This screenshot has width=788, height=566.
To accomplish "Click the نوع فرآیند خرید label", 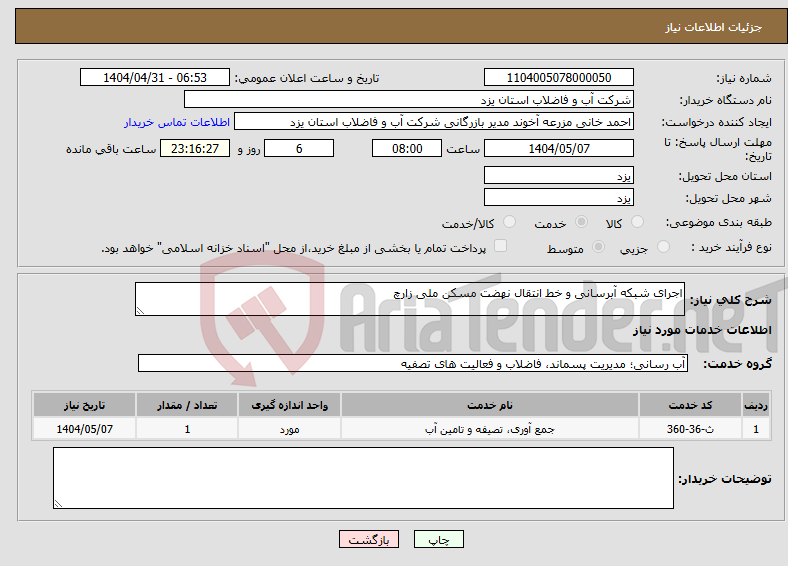I will pyautogui.click(x=731, y=247).
